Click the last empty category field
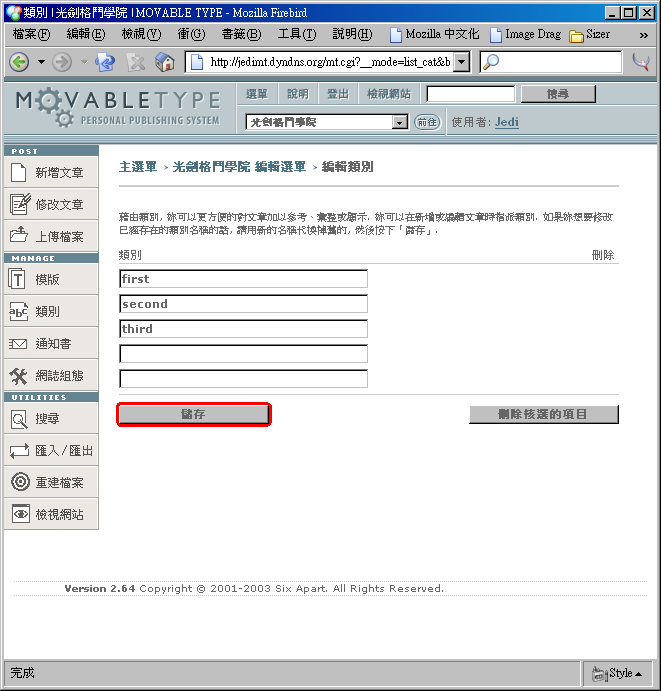 click(x=243, y=379)
